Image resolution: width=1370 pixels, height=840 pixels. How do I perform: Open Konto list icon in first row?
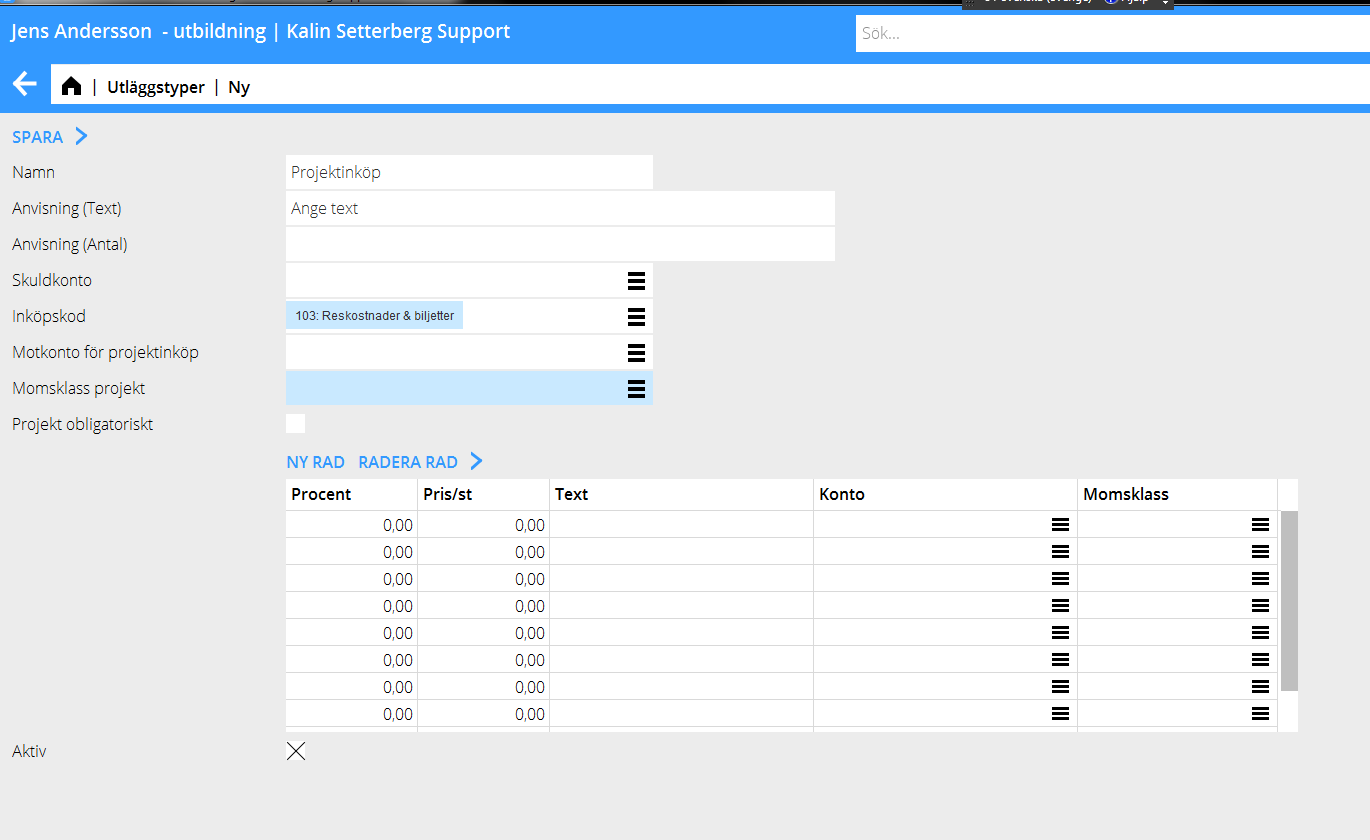pyautogui.click(x=1060, y=525)
